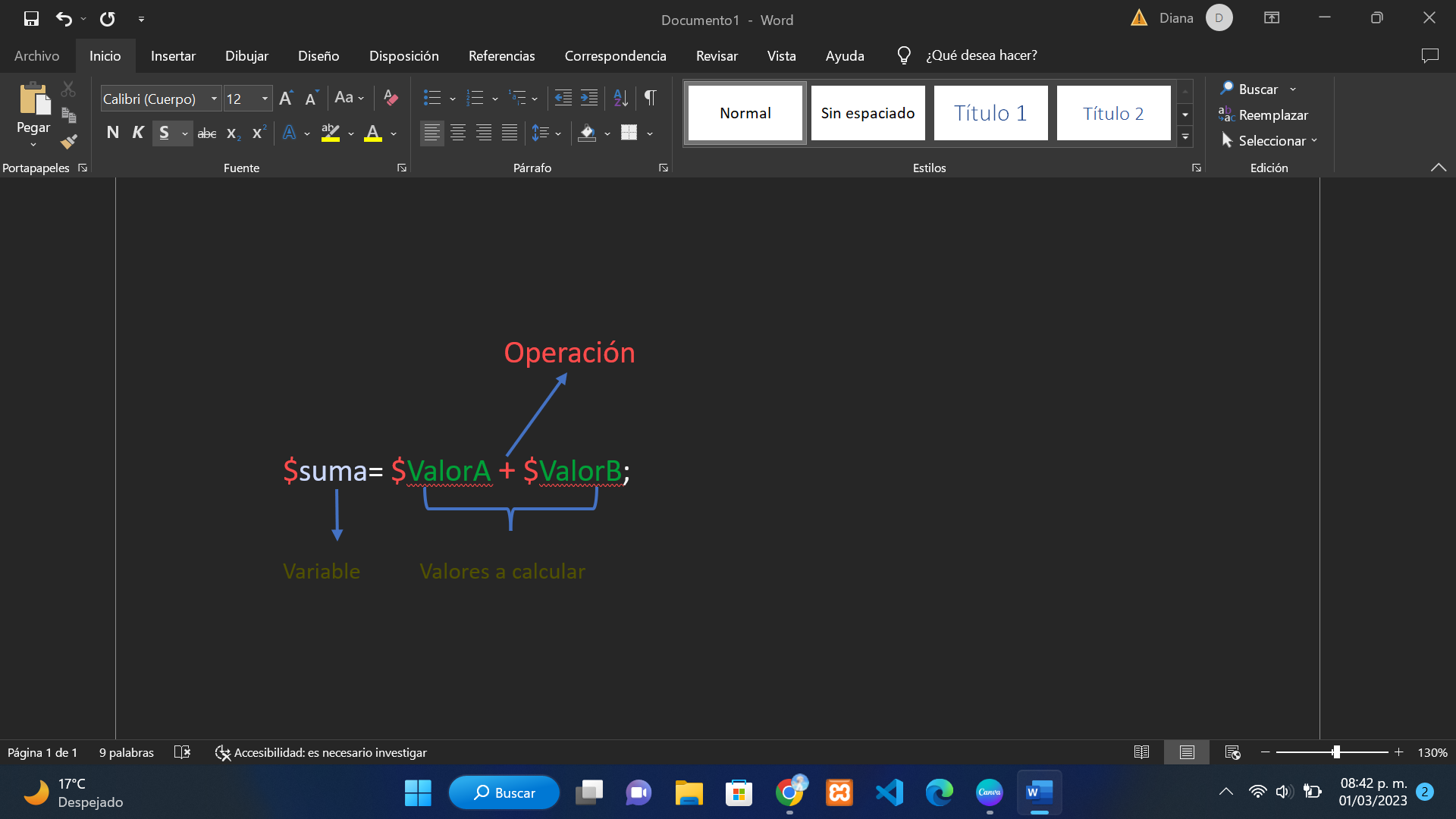
Task: Toggle paragraph marks display
Action: click(x=650, y=98)
